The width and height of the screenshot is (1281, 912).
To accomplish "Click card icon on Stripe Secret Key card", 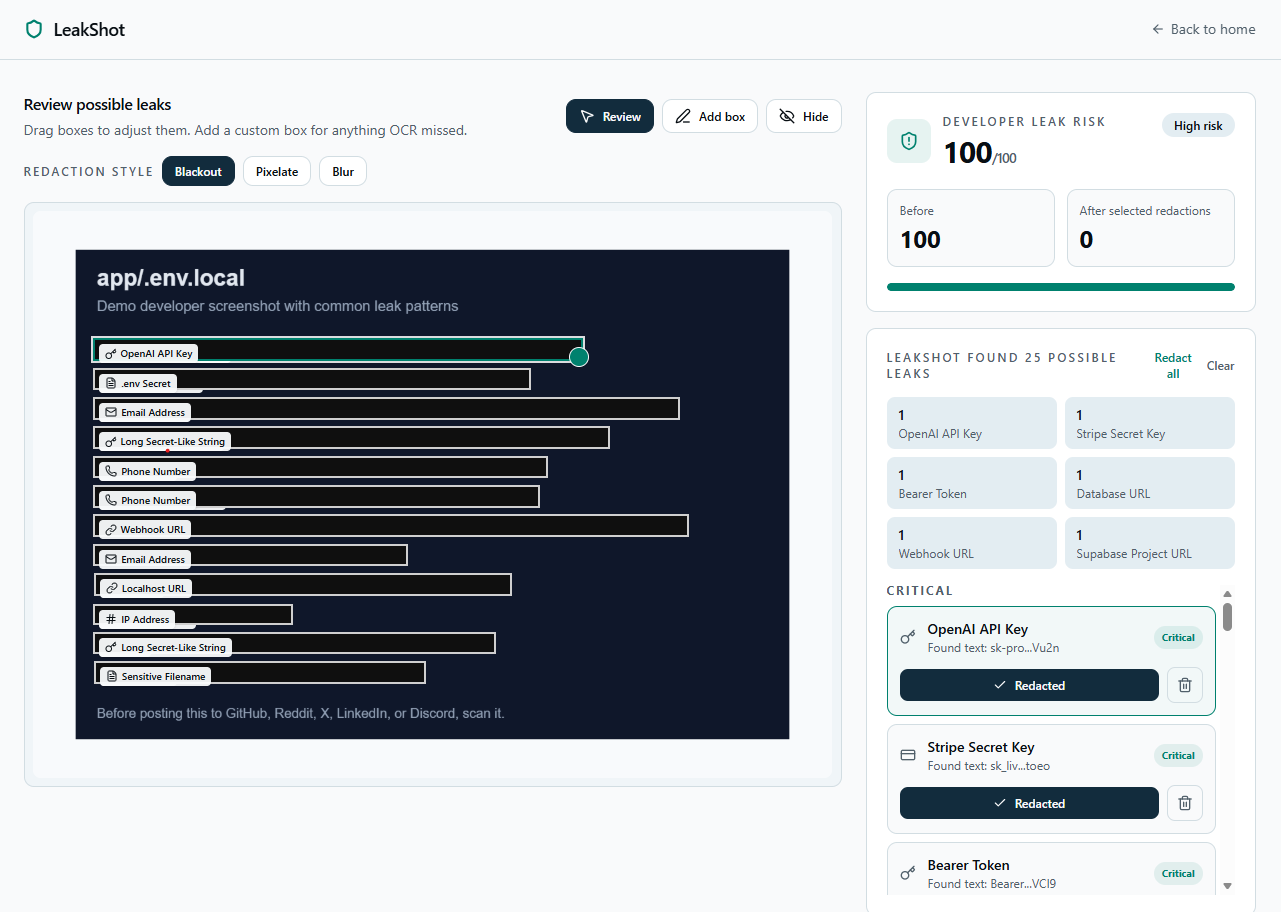I will [908, 755].
